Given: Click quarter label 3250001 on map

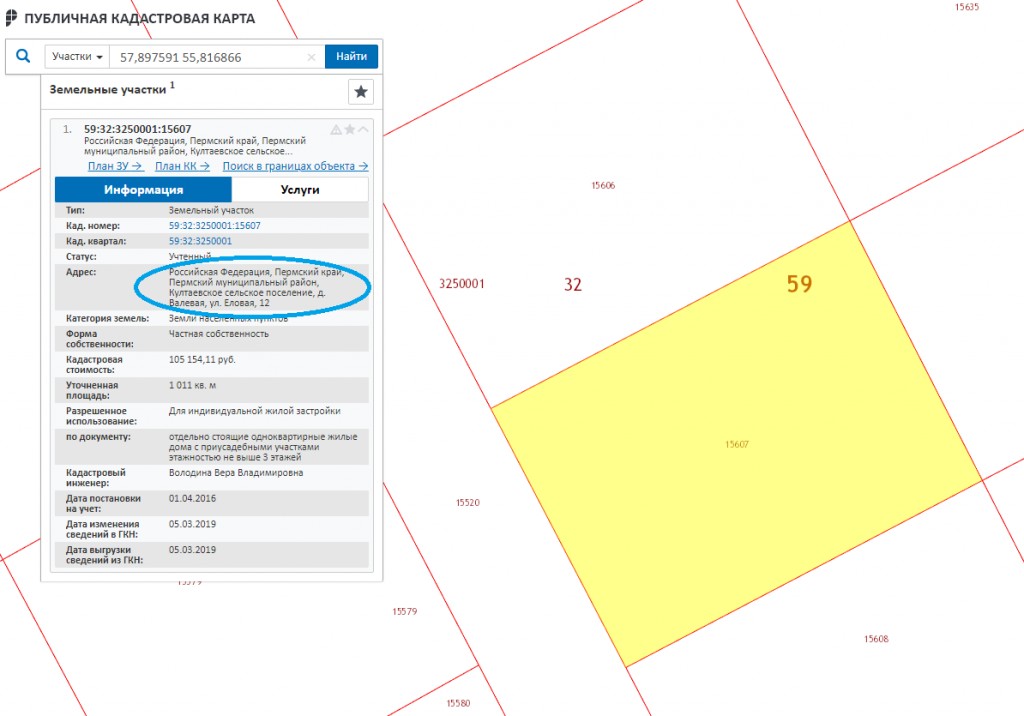Looking at the screenshot, I should (x=462, y=284).
